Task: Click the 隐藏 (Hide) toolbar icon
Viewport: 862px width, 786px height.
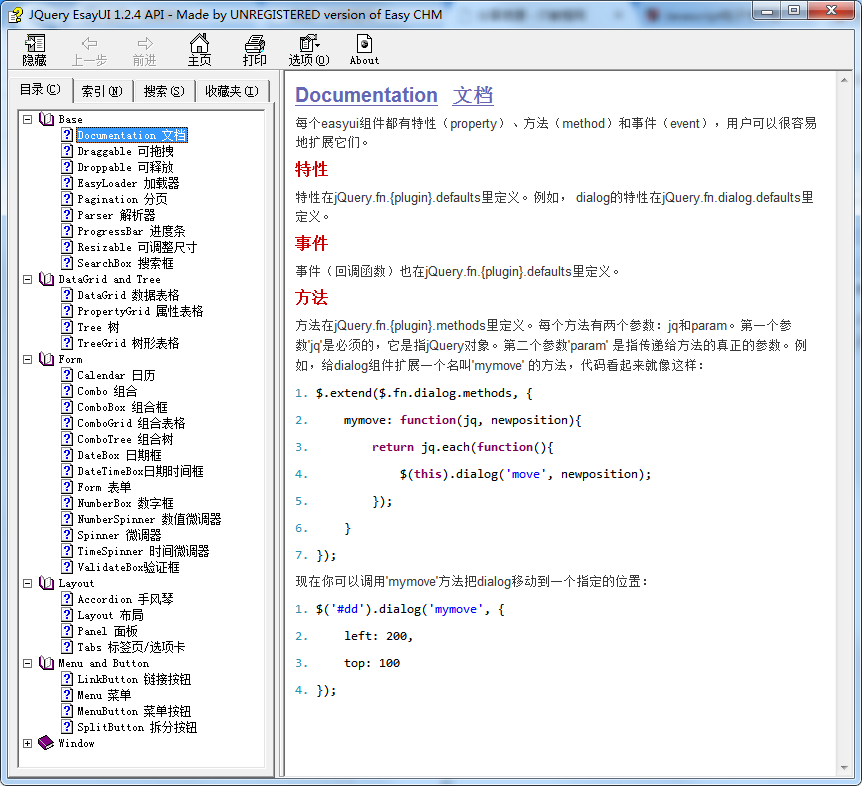Action: click(x=35, y=49)
